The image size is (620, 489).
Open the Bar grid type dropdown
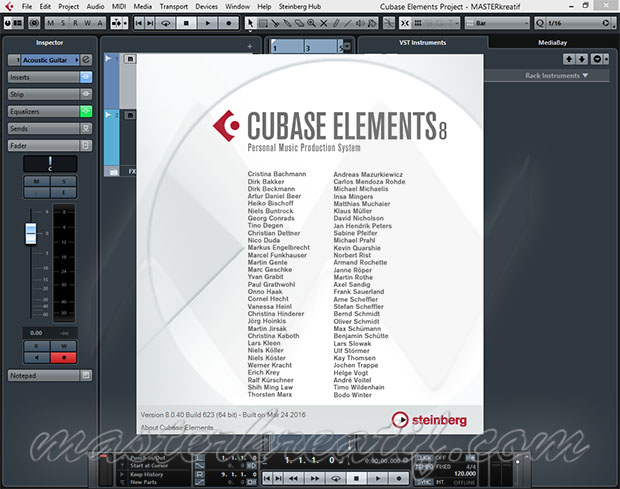pyautogui.click(x=497, y=23)
